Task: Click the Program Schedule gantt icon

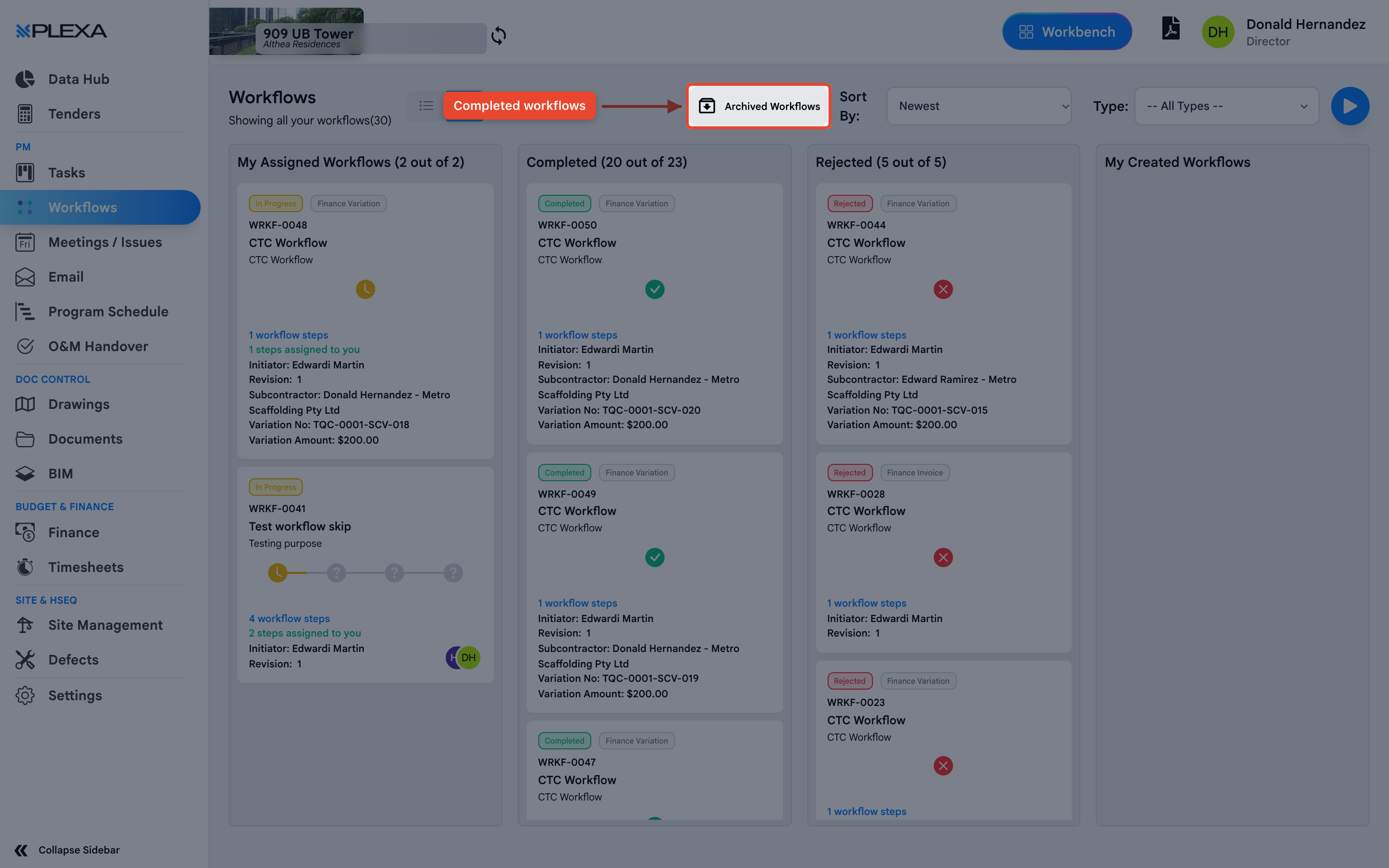Action: [25, 312]
